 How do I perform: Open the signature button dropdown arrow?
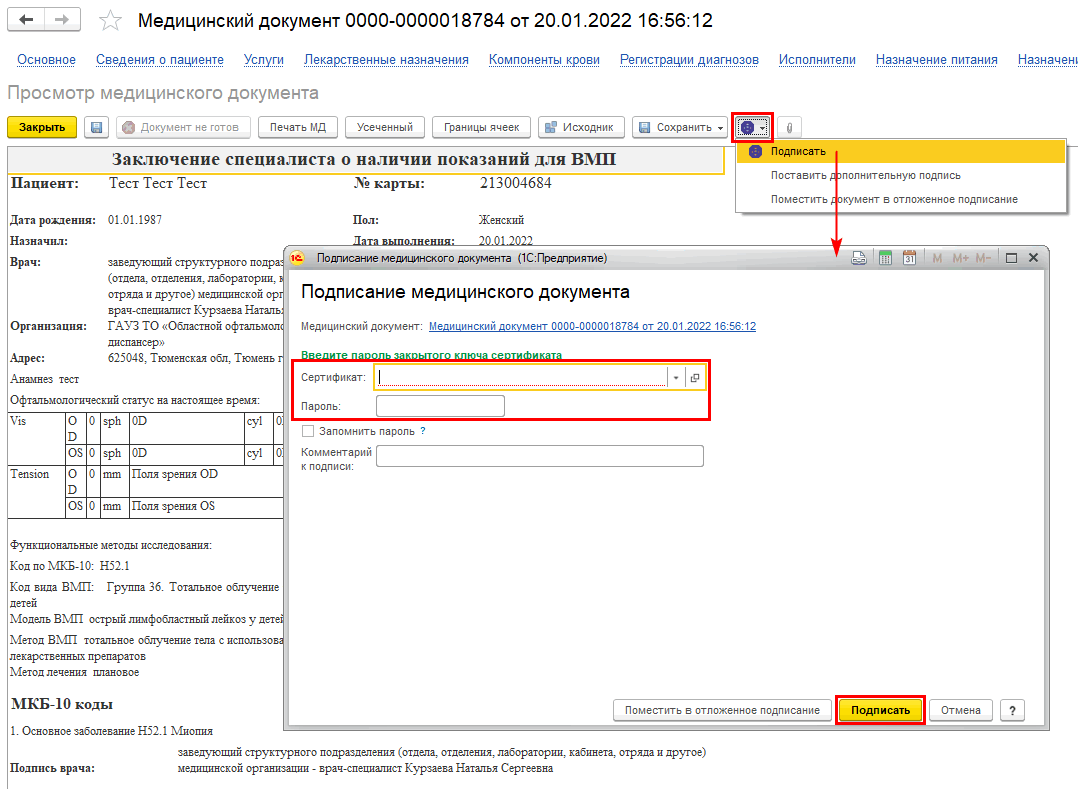763,128
